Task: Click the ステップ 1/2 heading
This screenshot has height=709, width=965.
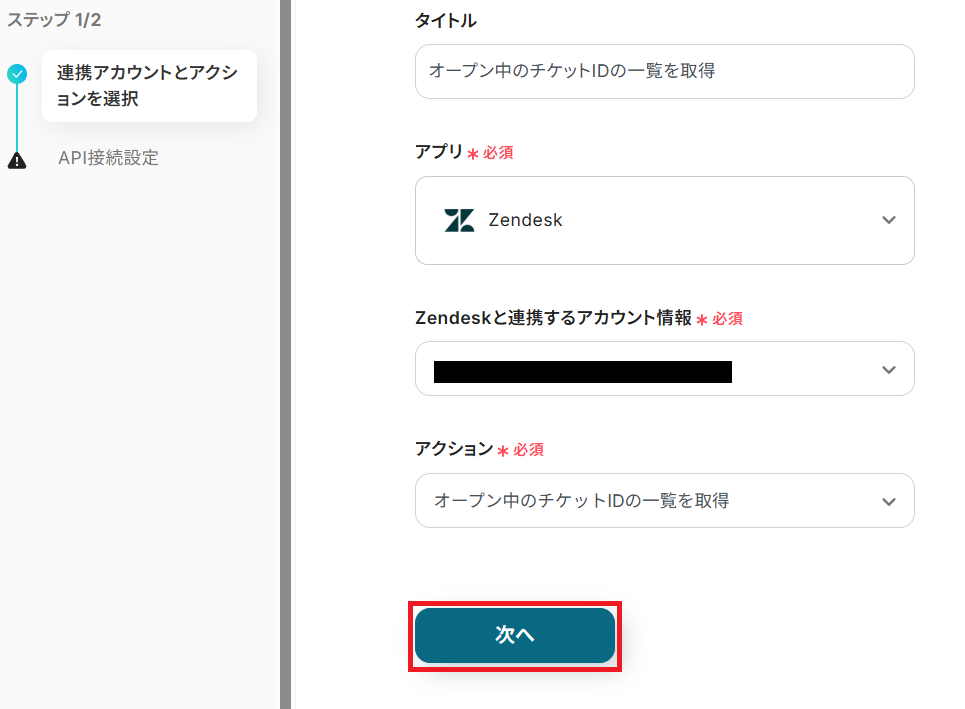Action: (55, 19)
